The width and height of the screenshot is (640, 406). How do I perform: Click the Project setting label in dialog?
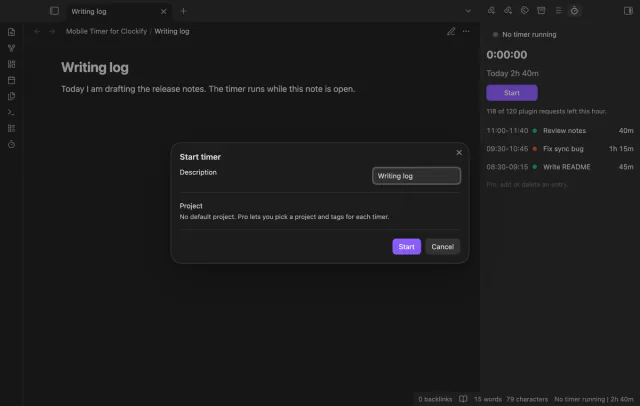(x=191, y=206)
